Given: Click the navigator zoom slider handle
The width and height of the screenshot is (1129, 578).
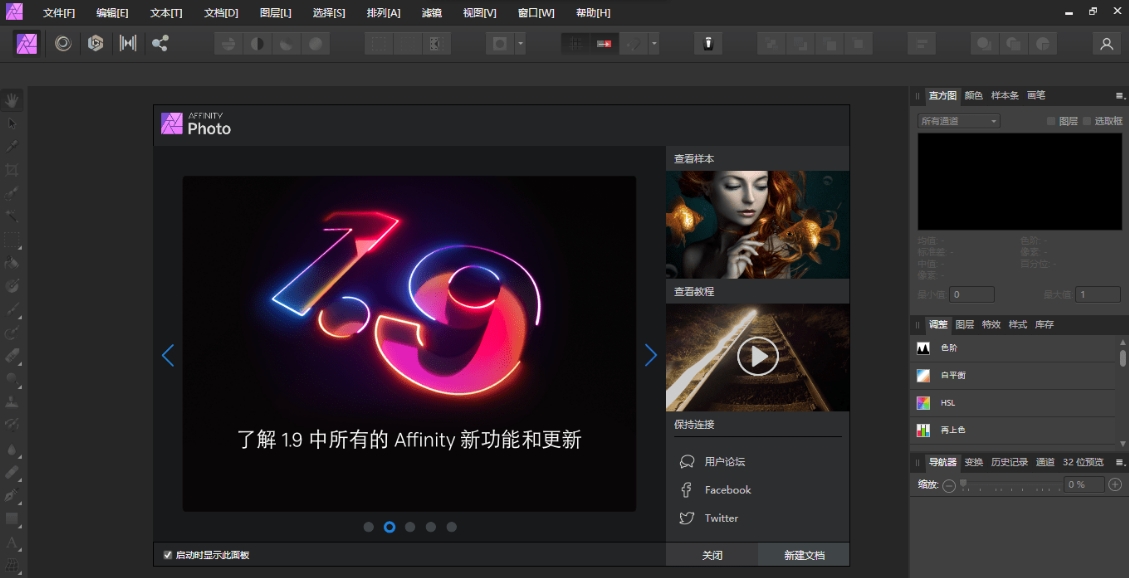Looking at the screenshot, I should coord(963,484).
